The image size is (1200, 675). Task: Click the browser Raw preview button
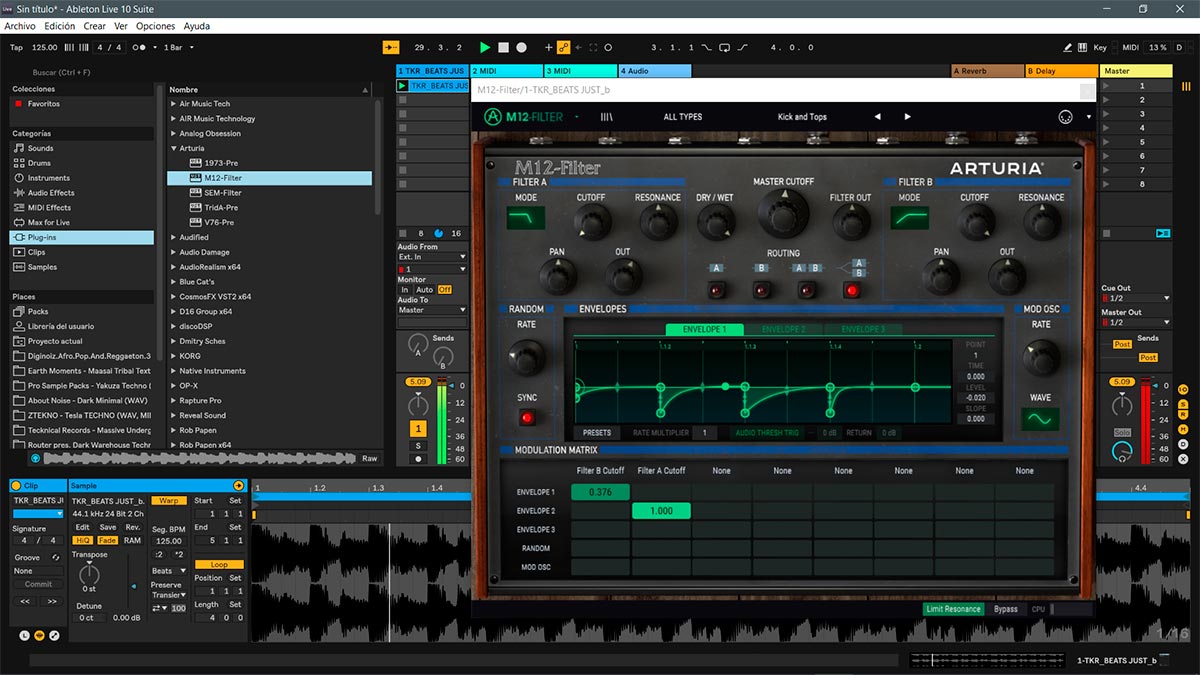(370, 458)
